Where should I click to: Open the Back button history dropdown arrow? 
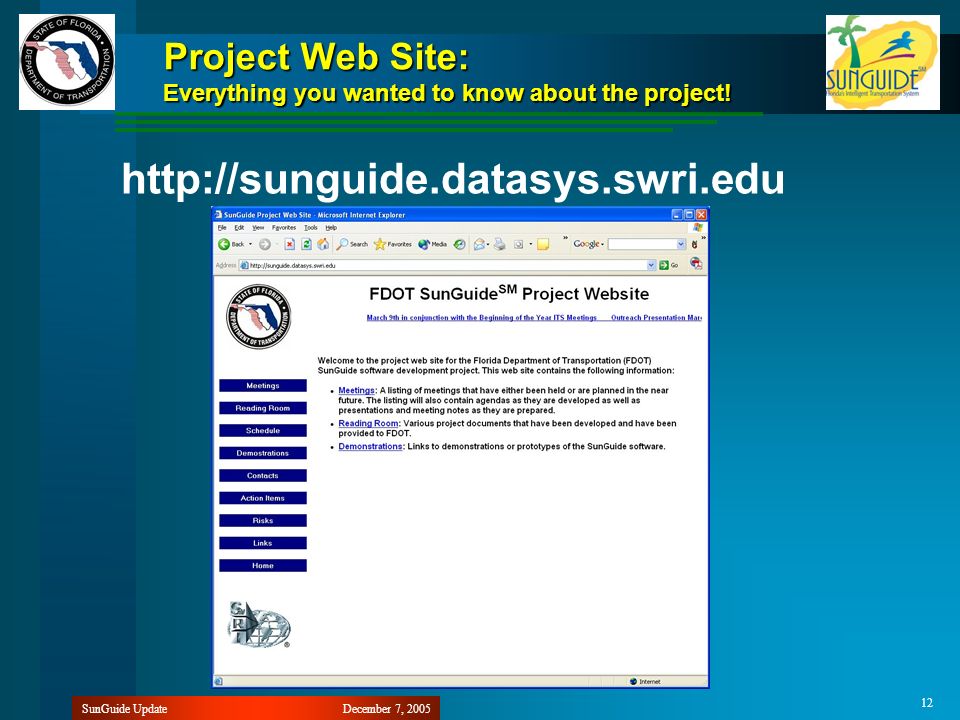[250, 244]
